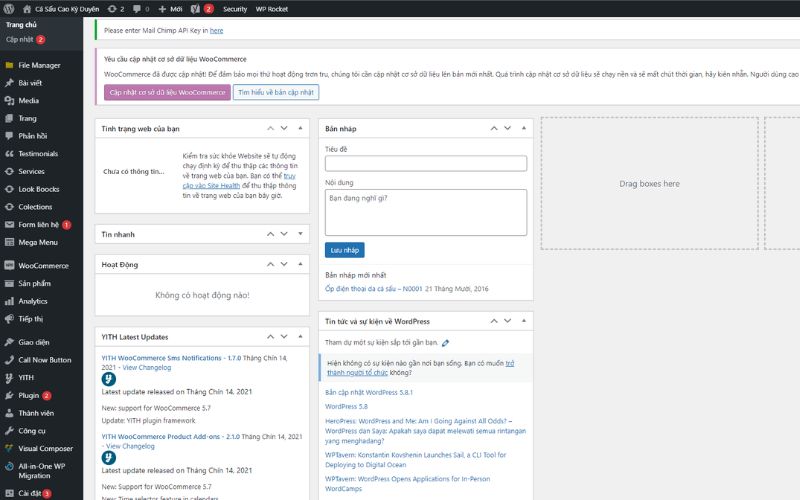Open updates icon showing 2 in admin bar
Screen dimensions: 800x500
[x=112, y=9]
